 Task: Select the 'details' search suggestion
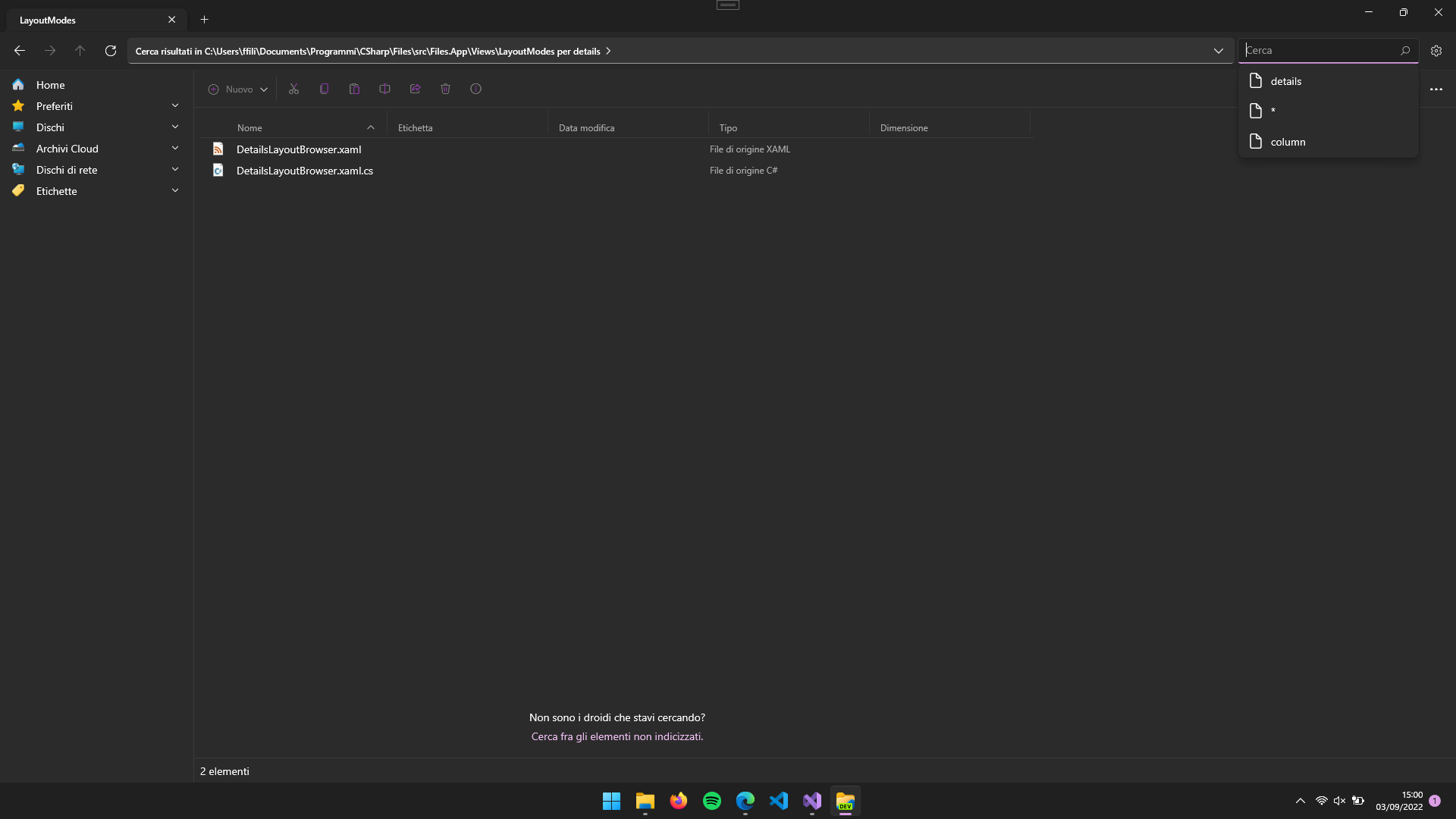tap(1329, 81)
